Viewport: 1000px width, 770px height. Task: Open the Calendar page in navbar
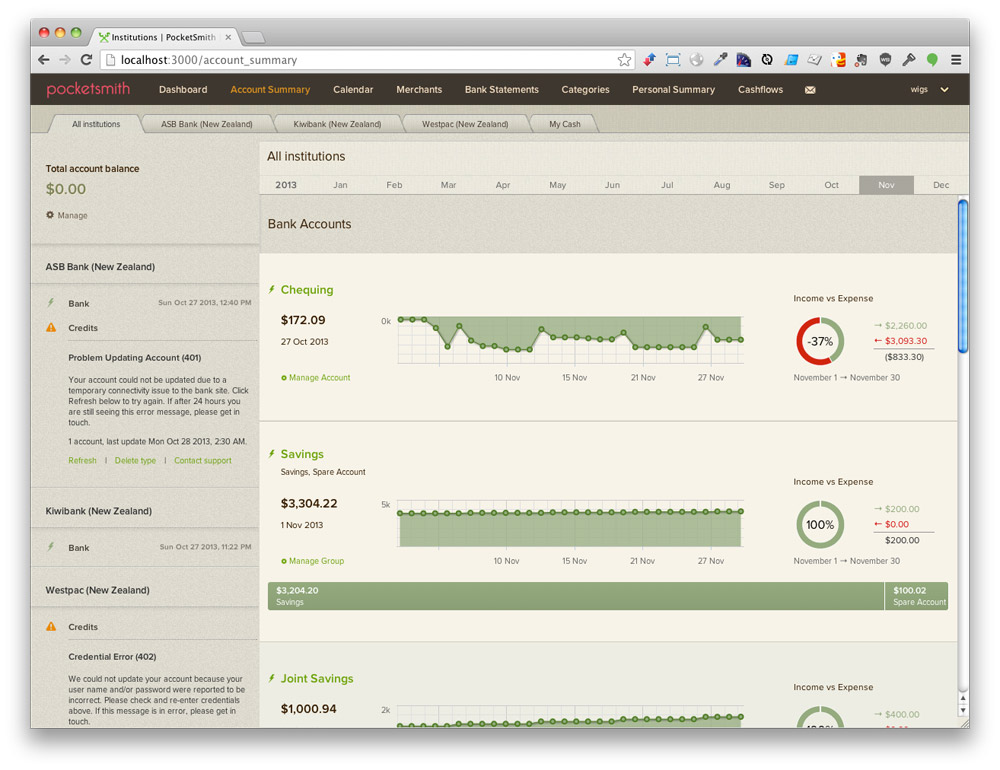point(353,90)
